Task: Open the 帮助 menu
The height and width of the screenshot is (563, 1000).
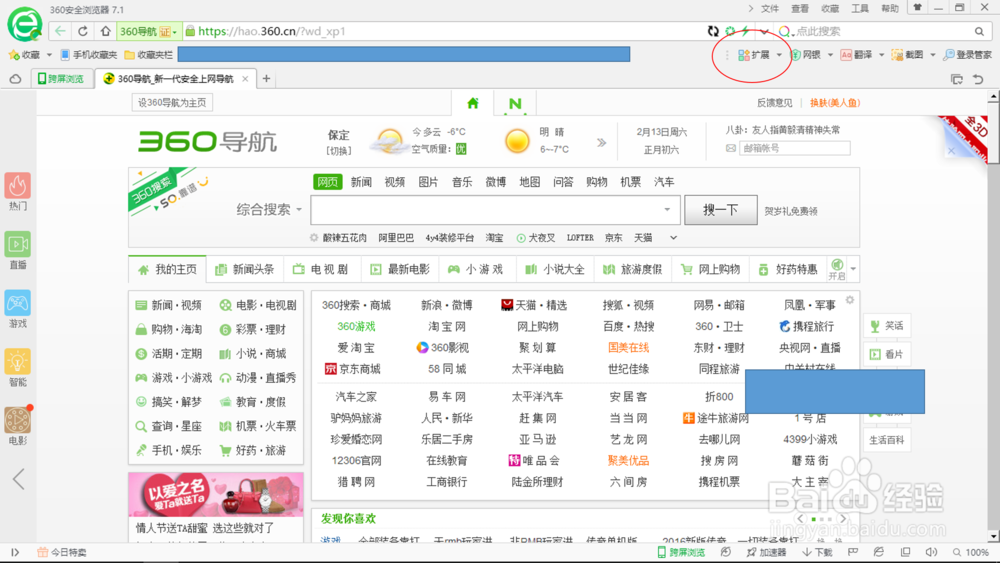Action: [x=890, y=8]
